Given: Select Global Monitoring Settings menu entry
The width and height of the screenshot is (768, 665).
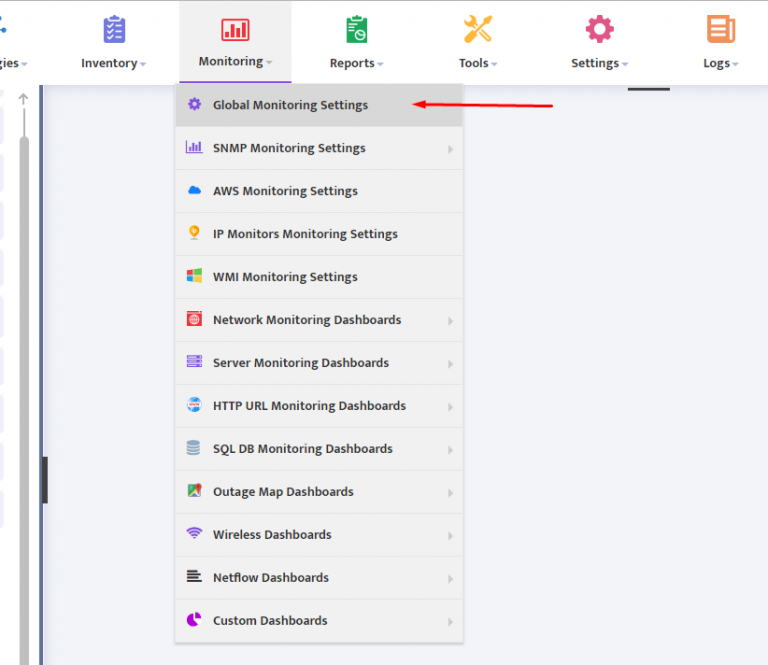Looking at the screenshot, I should 290,105.
